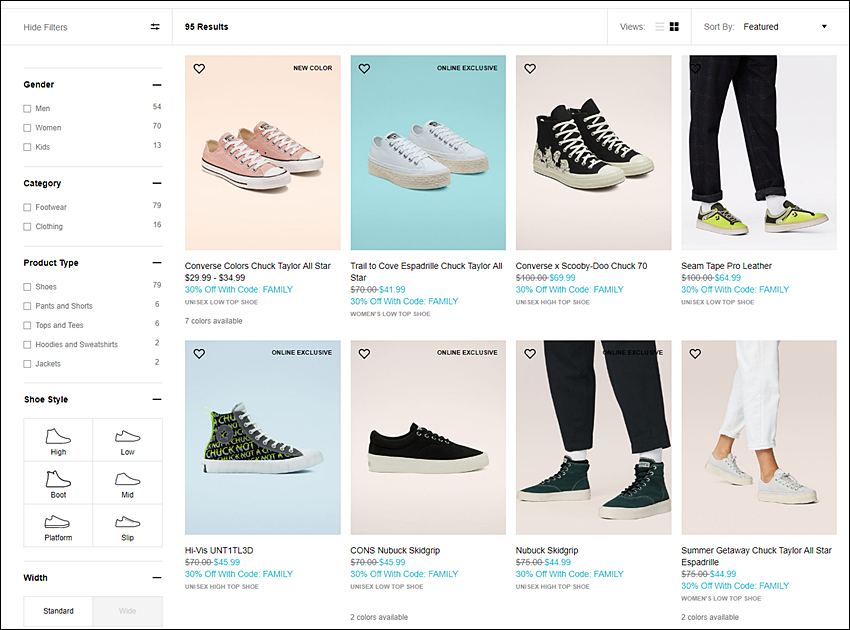Click the filter sliders icon
Viewport: 850px width, 630px height.
point(155,27)
